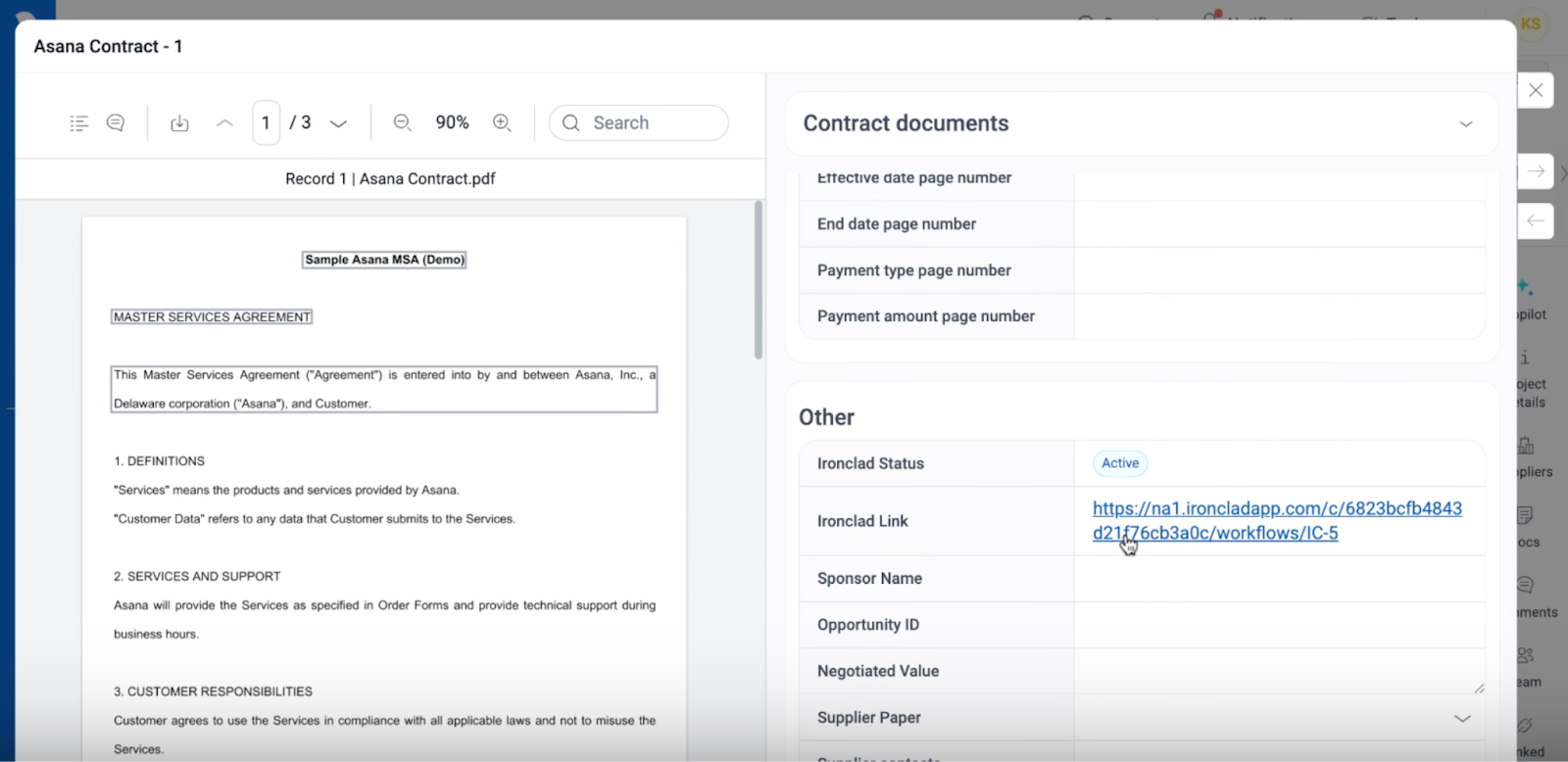The height and width of the screenshot is (762, 1568).
Task: Click the comments speech bubble icon
Action: [116, 123]
